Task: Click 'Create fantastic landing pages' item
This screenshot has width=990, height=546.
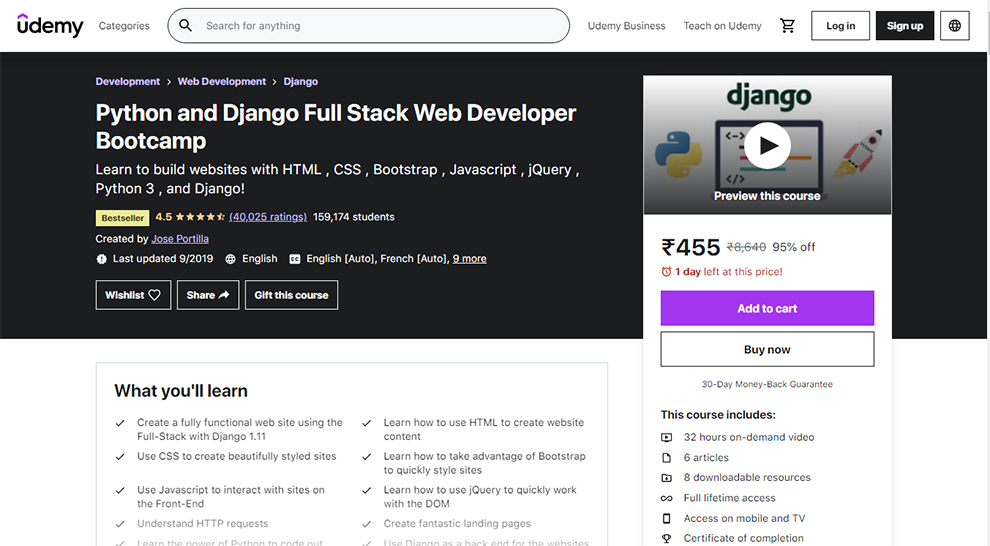Action: pyautogui.click(x=457, y=523)
